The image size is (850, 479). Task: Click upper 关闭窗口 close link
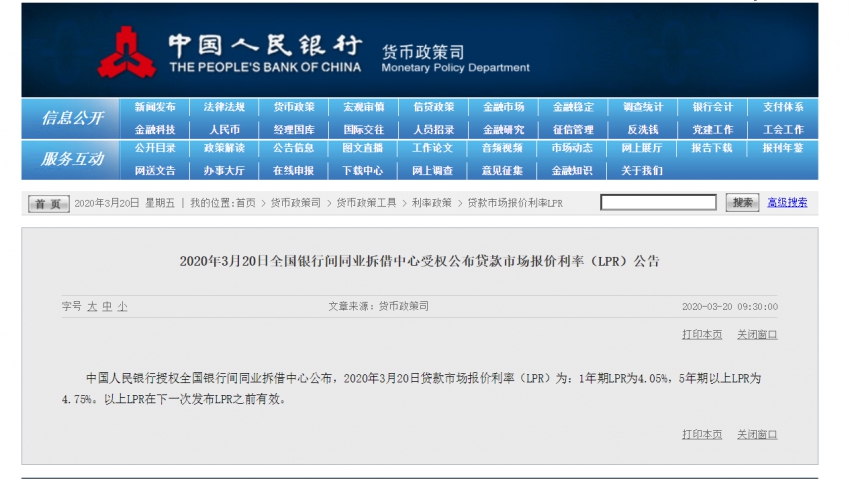(757, 335)
